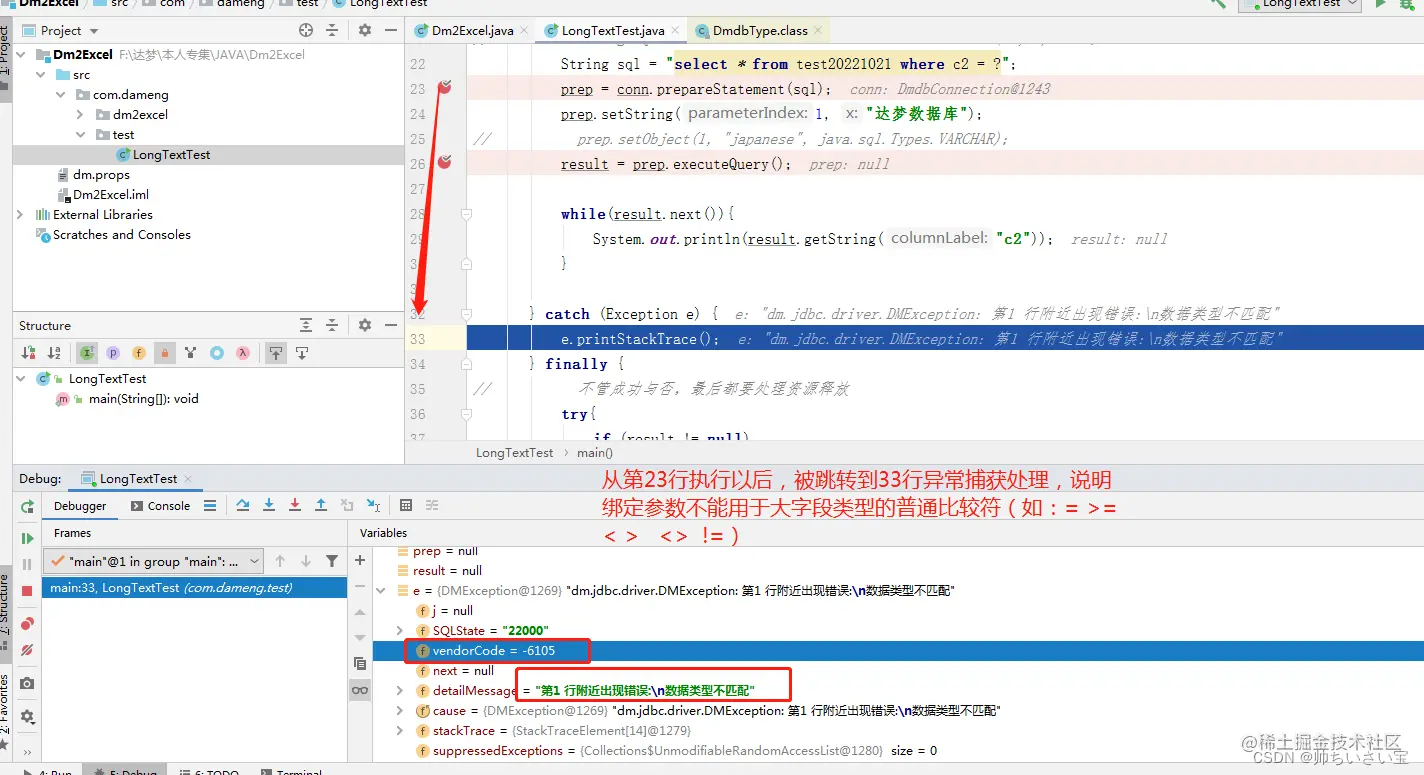Expand the SQLState variable node

tap(400, 631)
